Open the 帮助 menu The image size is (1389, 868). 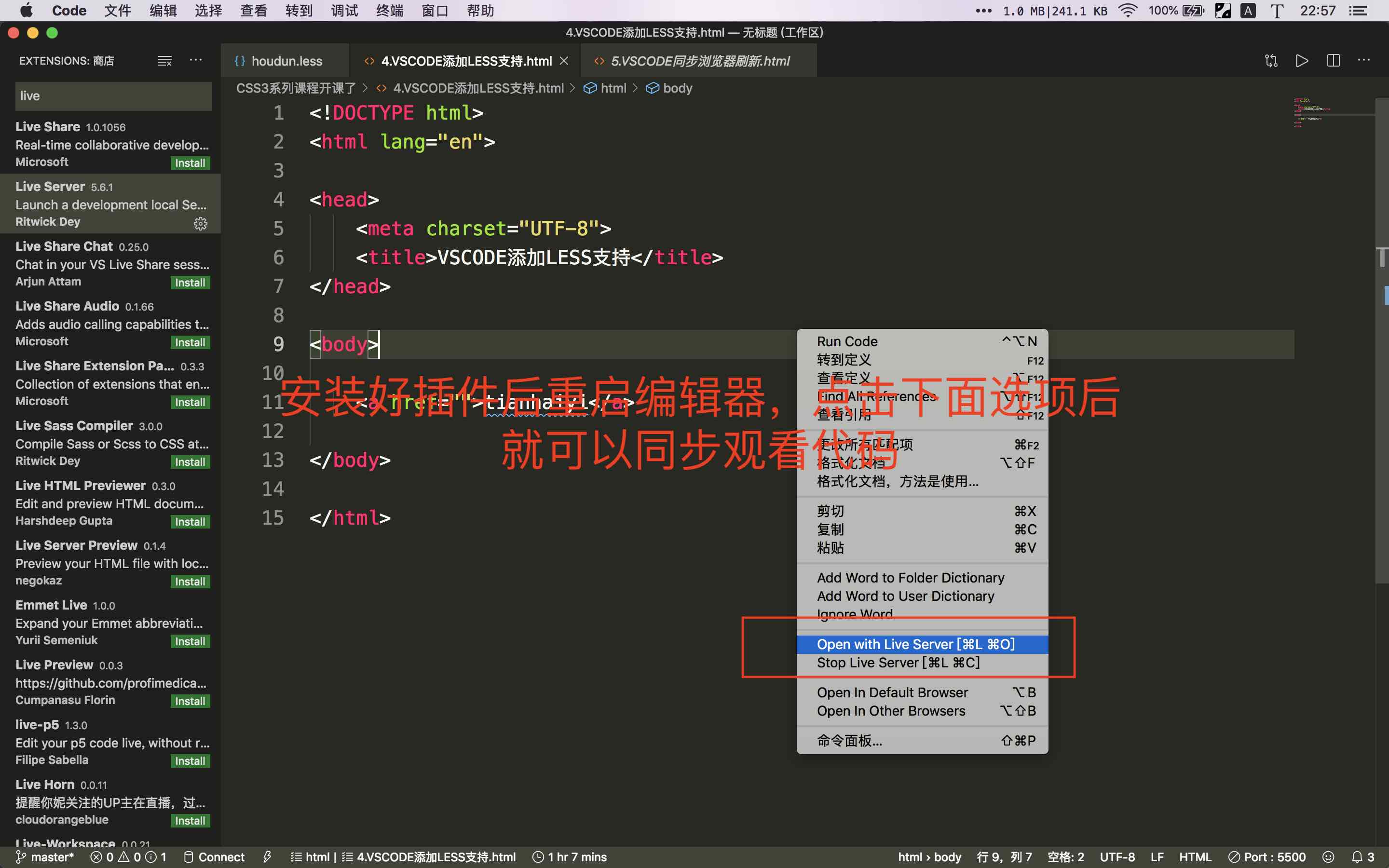481,10
